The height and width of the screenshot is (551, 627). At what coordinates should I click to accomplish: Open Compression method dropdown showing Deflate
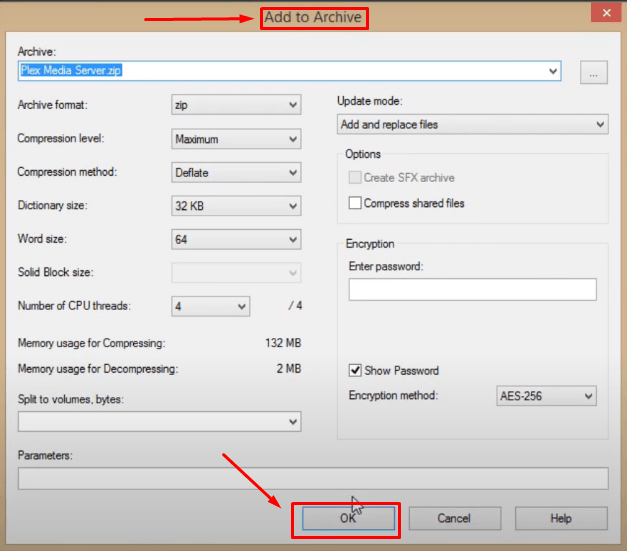tap(236, 172)
